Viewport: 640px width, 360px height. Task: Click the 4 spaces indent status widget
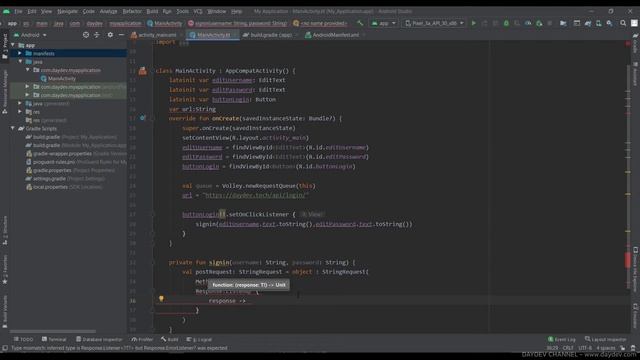point(606,348)
